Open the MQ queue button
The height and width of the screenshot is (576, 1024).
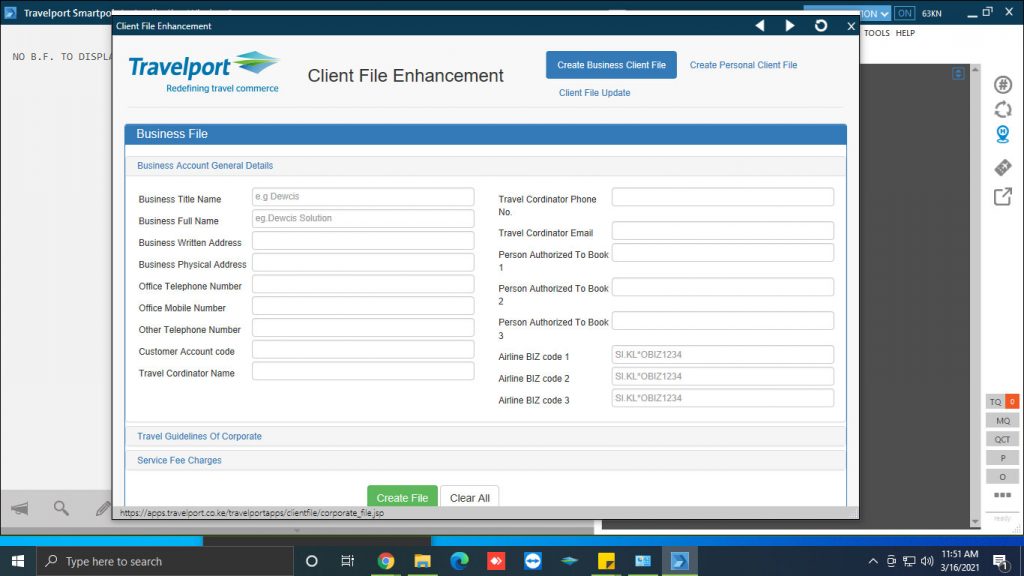tap(1002, 421)
